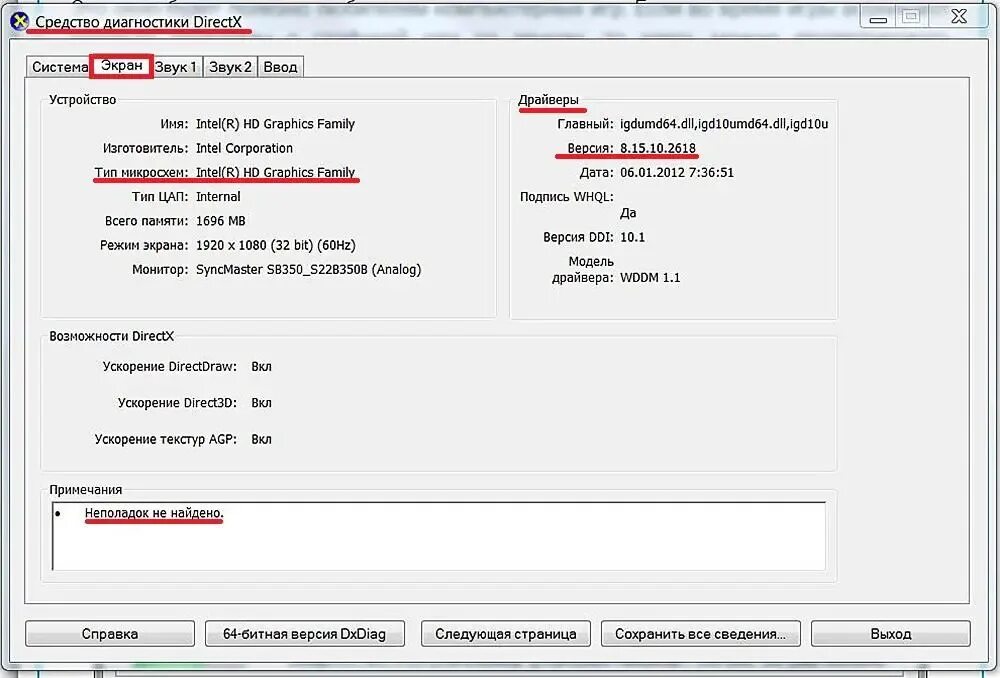Screen dimensions: 1000x678
Task: Click the window title 'Средство диагностики DirectX'
Action: coord(138,22)
